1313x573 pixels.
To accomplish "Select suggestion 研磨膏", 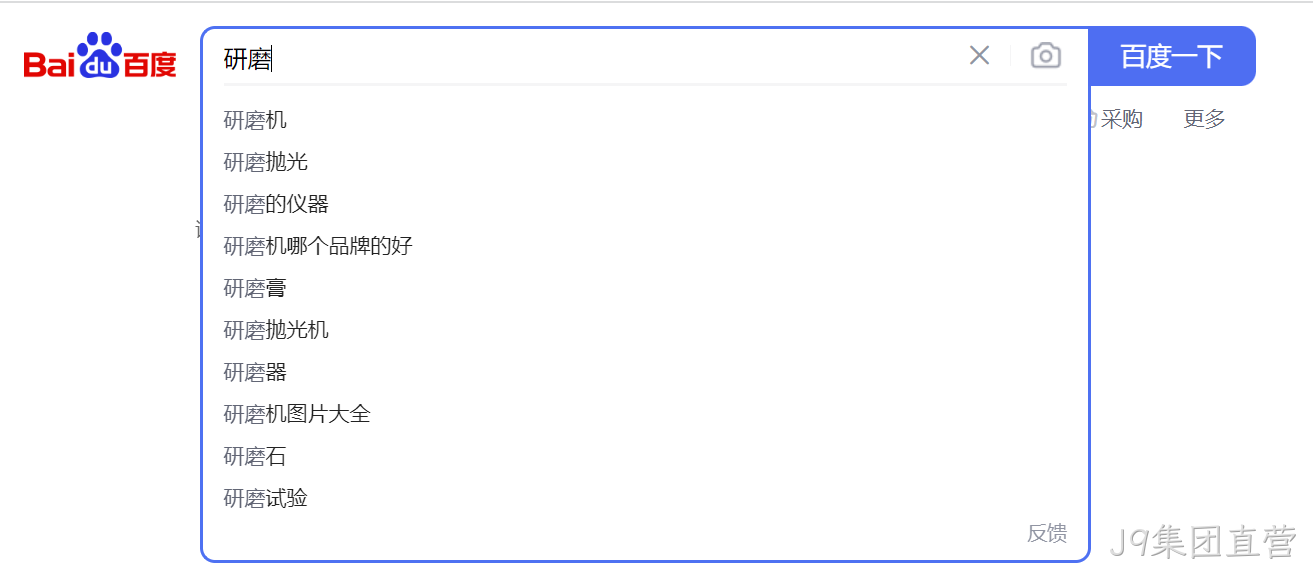I will point(645,288).
